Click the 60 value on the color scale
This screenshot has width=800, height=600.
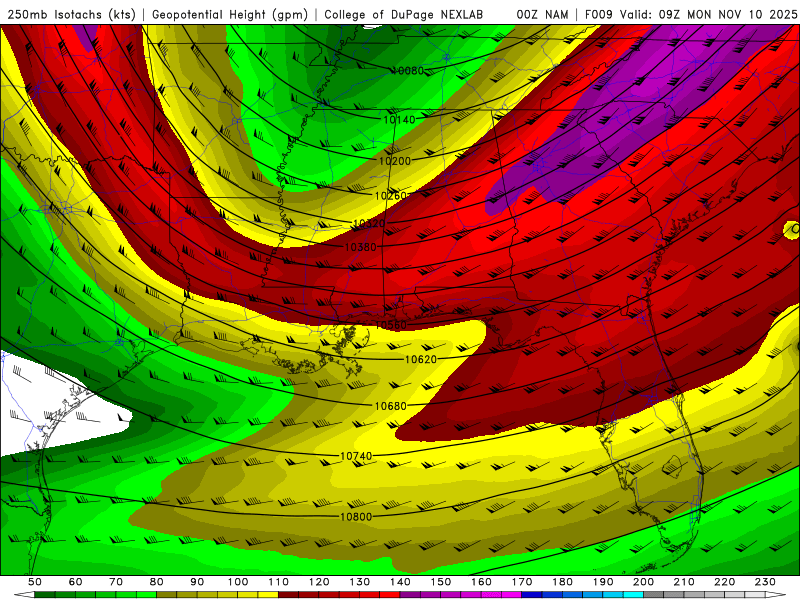[76, 582]
